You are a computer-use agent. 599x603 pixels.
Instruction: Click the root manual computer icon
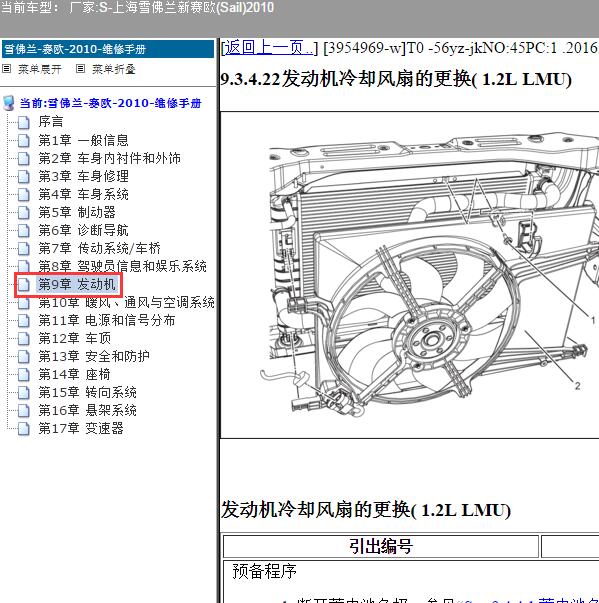coord(8,103)
